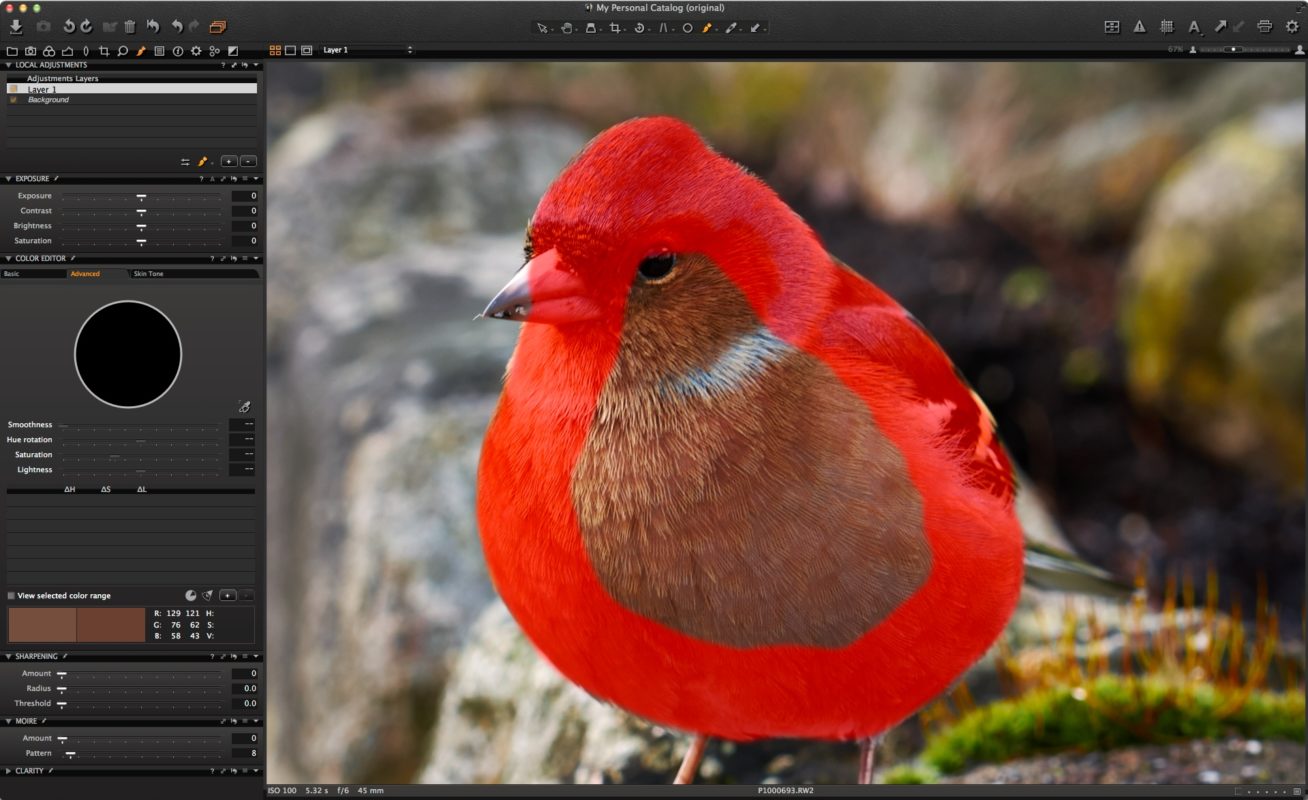Toggle the viewer multi-view layout icon

click(274, 49)
